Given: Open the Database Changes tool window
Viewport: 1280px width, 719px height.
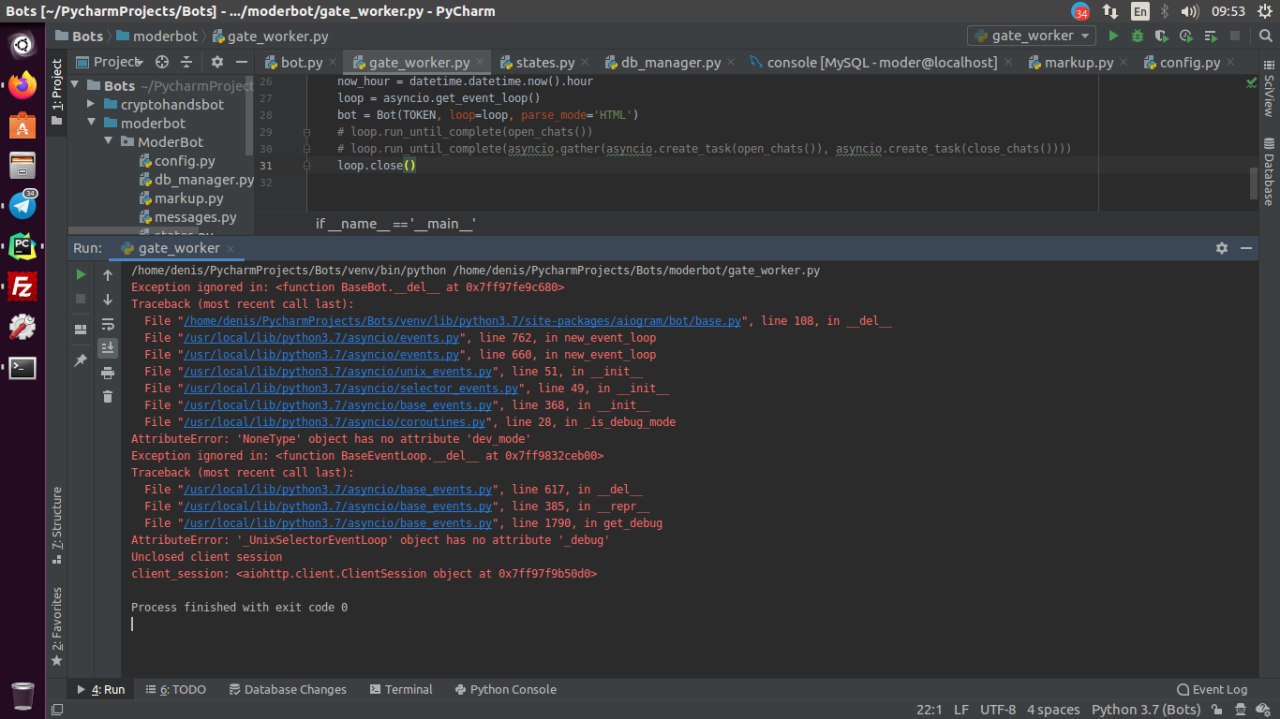Looking at the screenshot, I should 287,689.
